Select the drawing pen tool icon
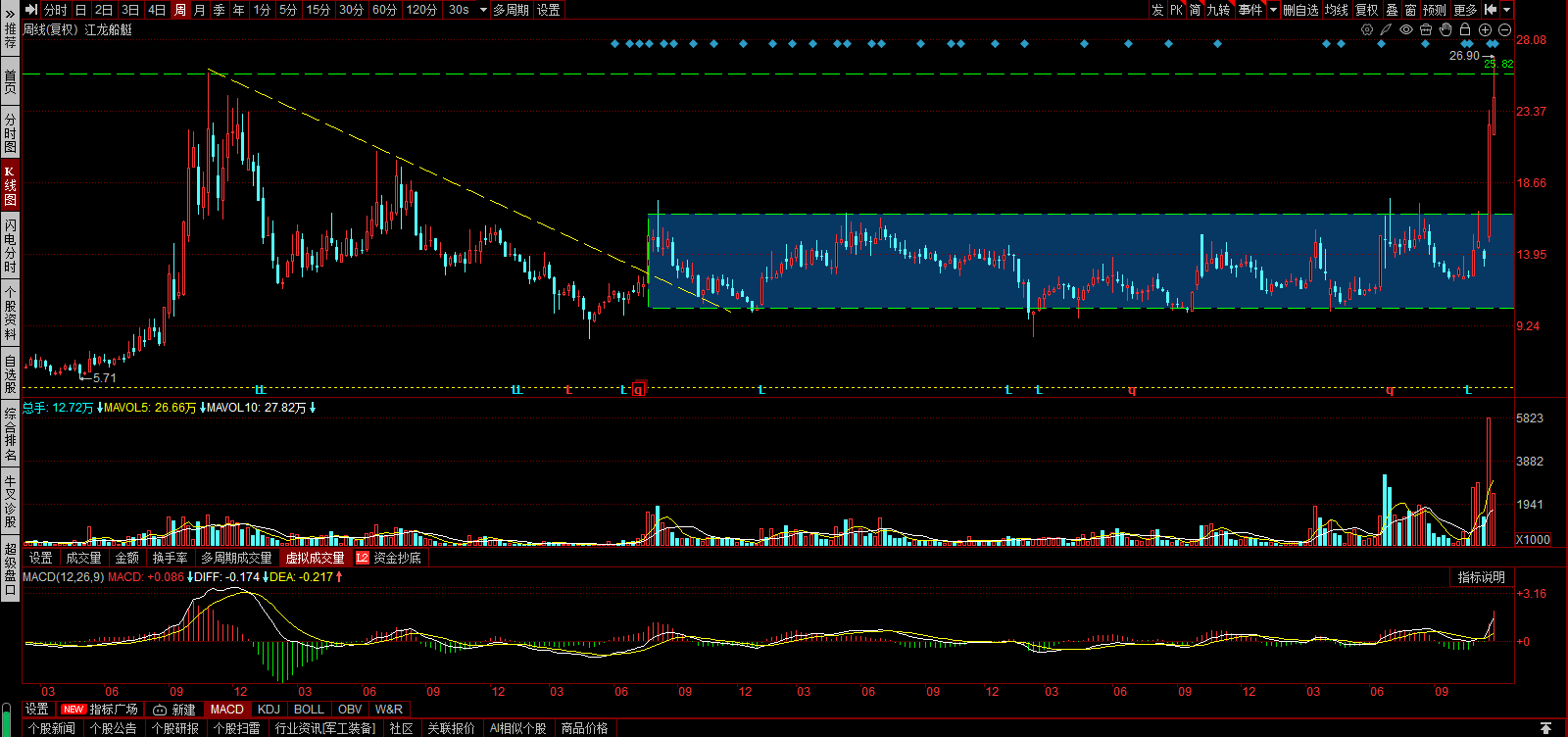Screen dimensions: 1568x737 click(1386, 29)
